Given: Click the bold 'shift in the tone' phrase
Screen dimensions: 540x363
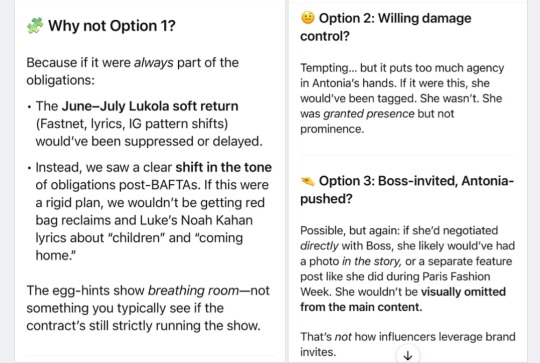Looking at the screenshot, I should pos(224,167).
